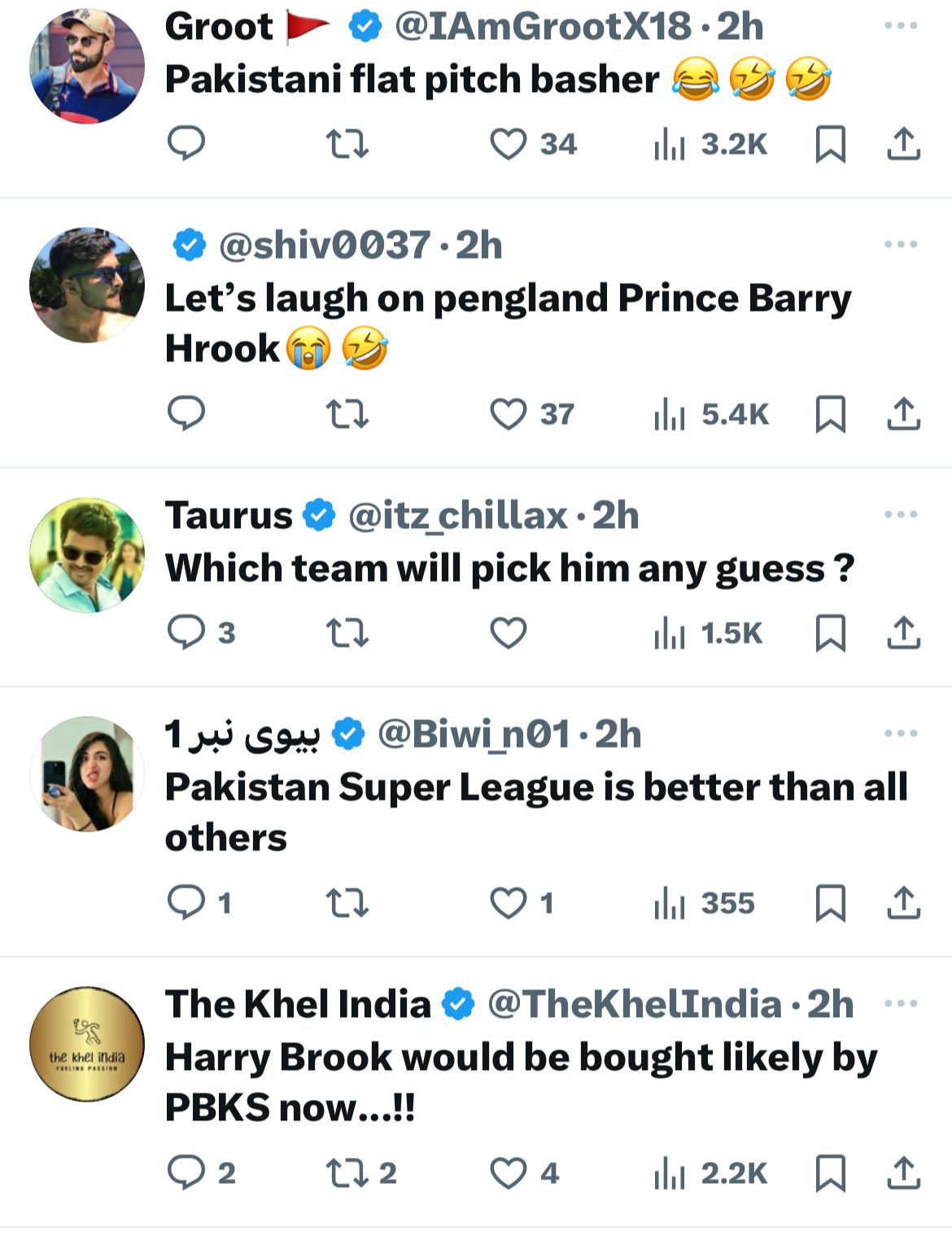This screenshot has height=1253, width=952.
Task: Repost the @shiv0037 tweet
Action: pyautogui.click(x=347, y=415)
